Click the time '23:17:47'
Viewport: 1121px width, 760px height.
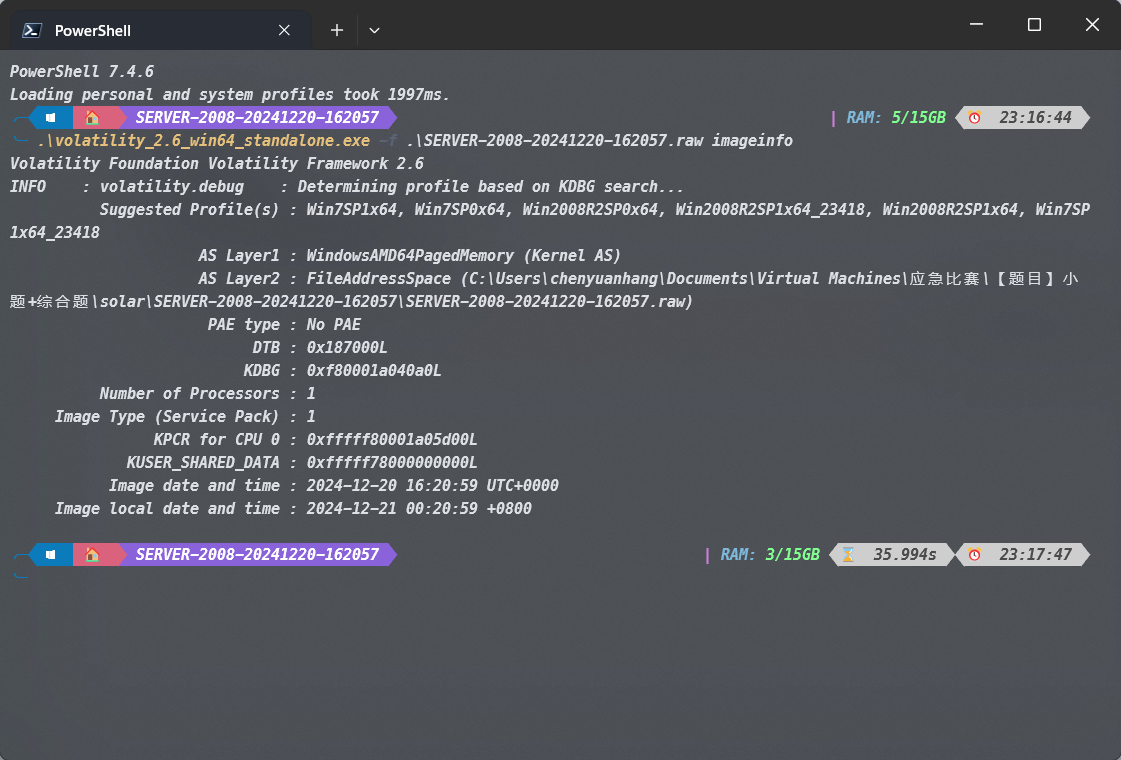pyautogui.click(x=1035, y=554)
